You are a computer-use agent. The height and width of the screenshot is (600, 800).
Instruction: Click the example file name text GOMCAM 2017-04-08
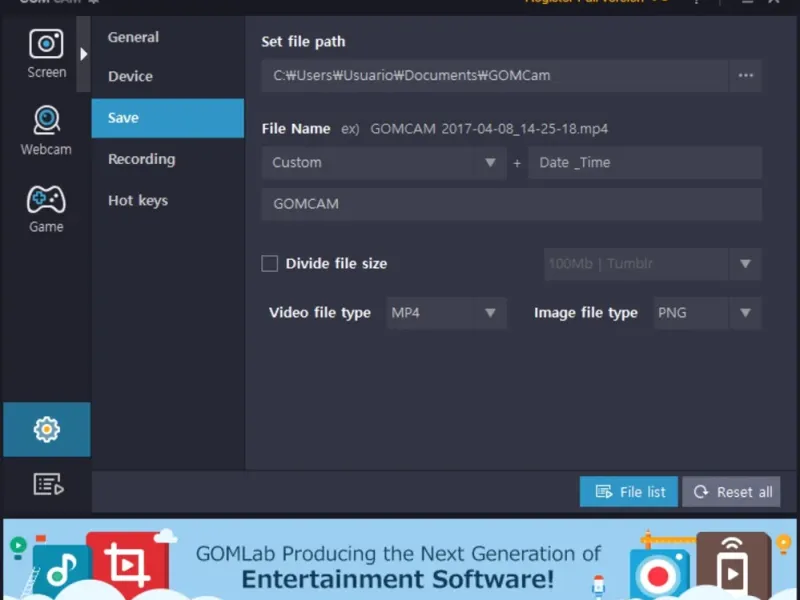click(x=489, y=129)
